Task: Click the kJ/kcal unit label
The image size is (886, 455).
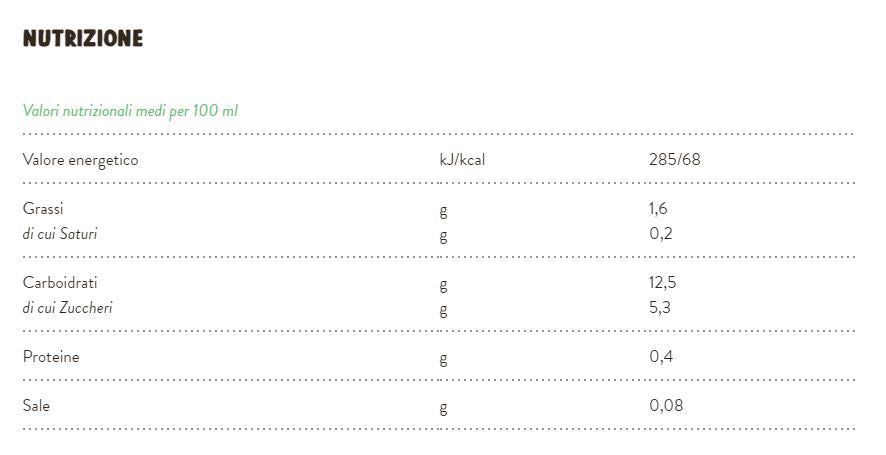Action: pyautogui.click(x=462, y=160)
